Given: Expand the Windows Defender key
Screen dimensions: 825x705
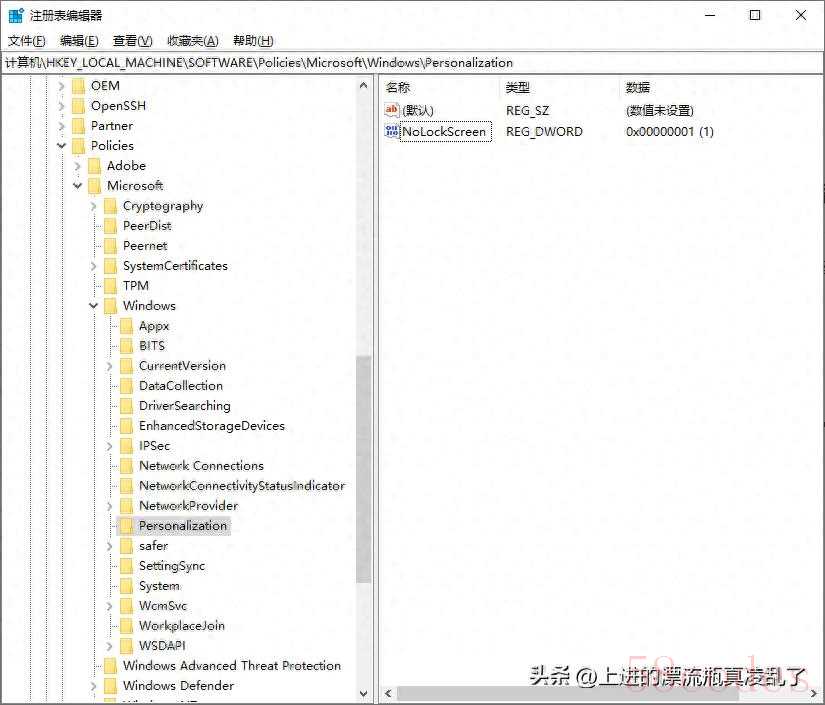Looking at the screenshot, I should pos(94,686).
